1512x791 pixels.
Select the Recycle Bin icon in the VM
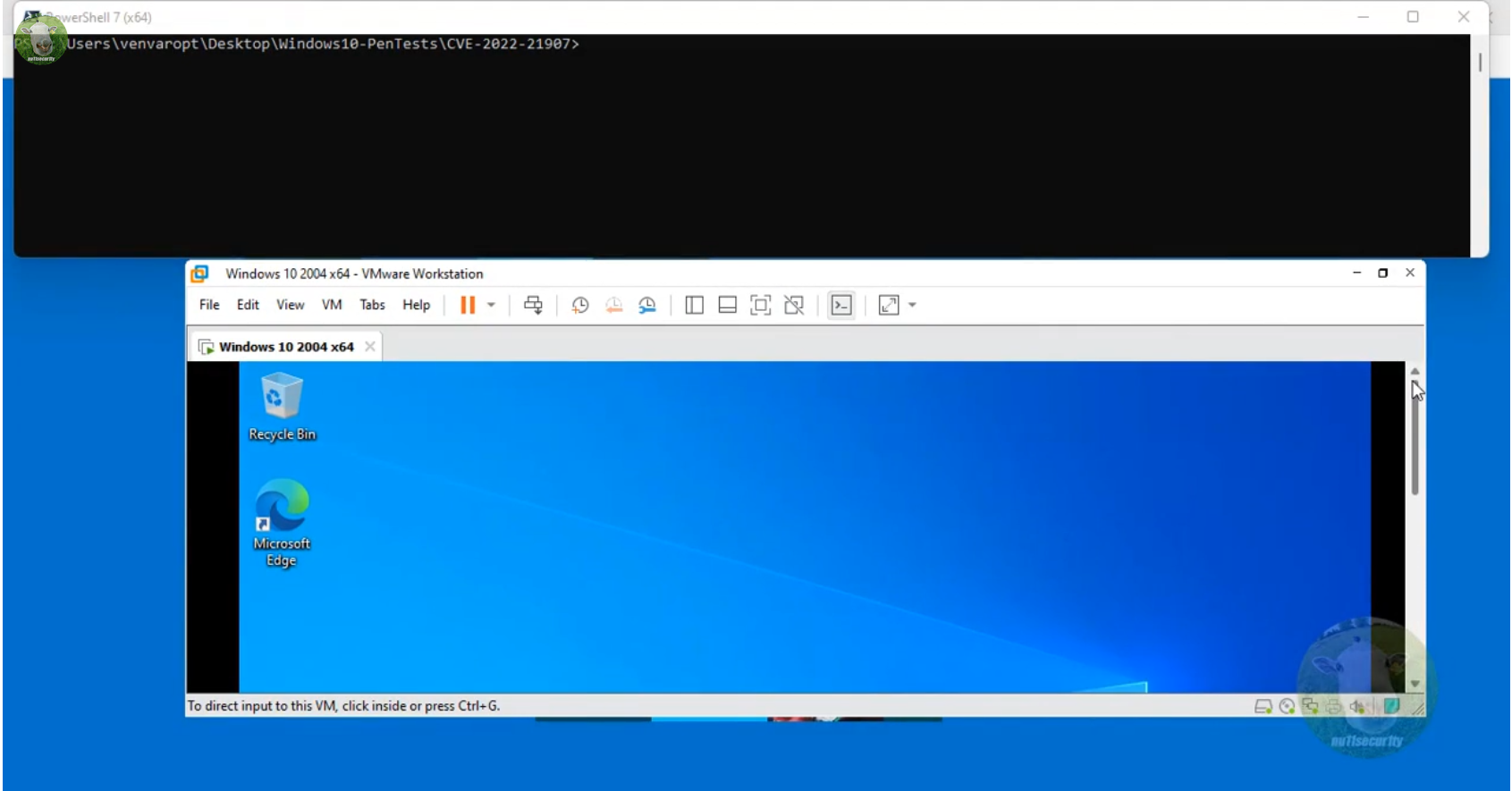pos(282,408)
